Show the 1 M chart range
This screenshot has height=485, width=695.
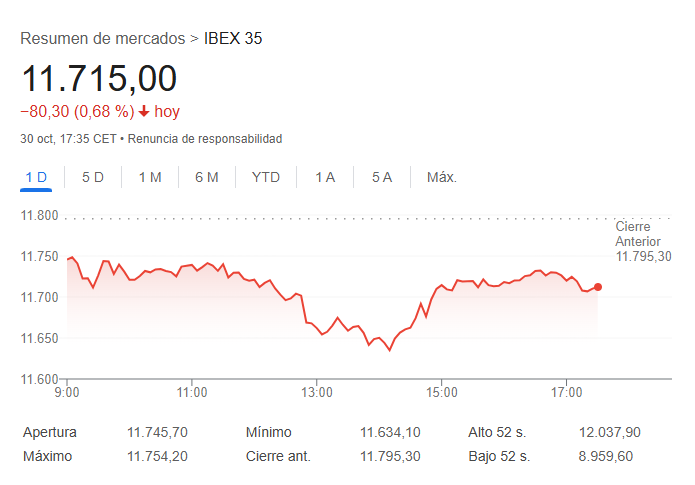[150, 177]
